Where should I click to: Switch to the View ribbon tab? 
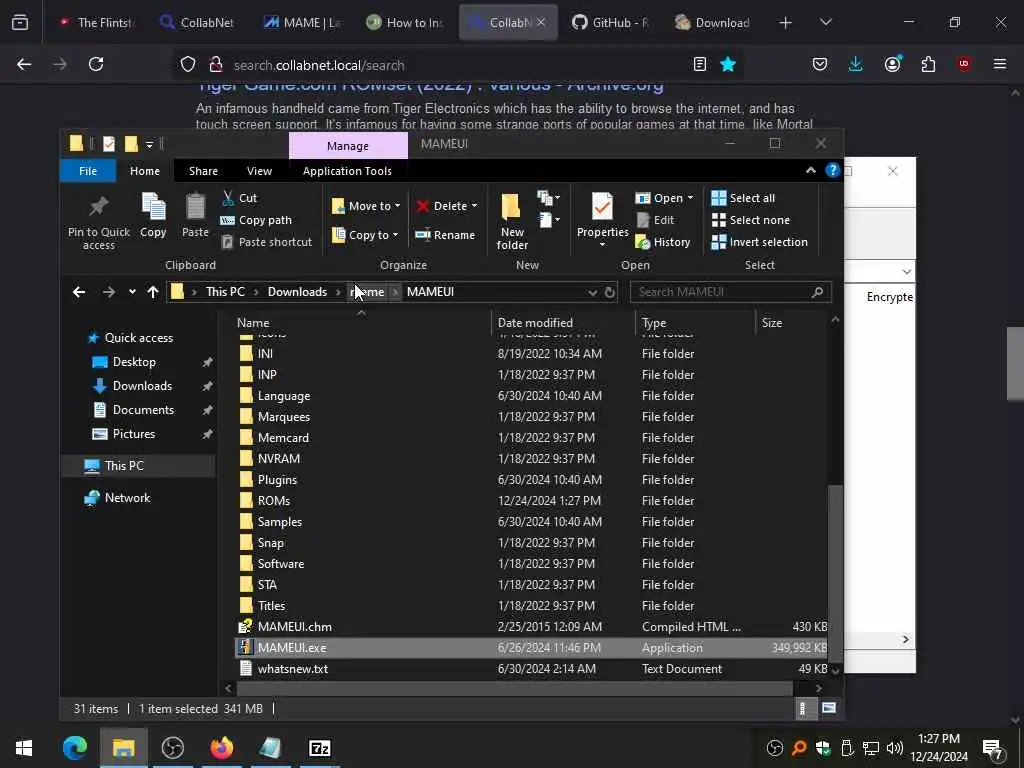(259, 171)
